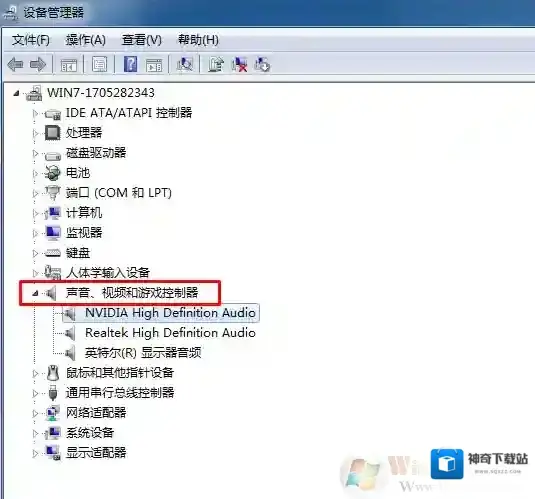Expand the 显示适配器 node

35,453
